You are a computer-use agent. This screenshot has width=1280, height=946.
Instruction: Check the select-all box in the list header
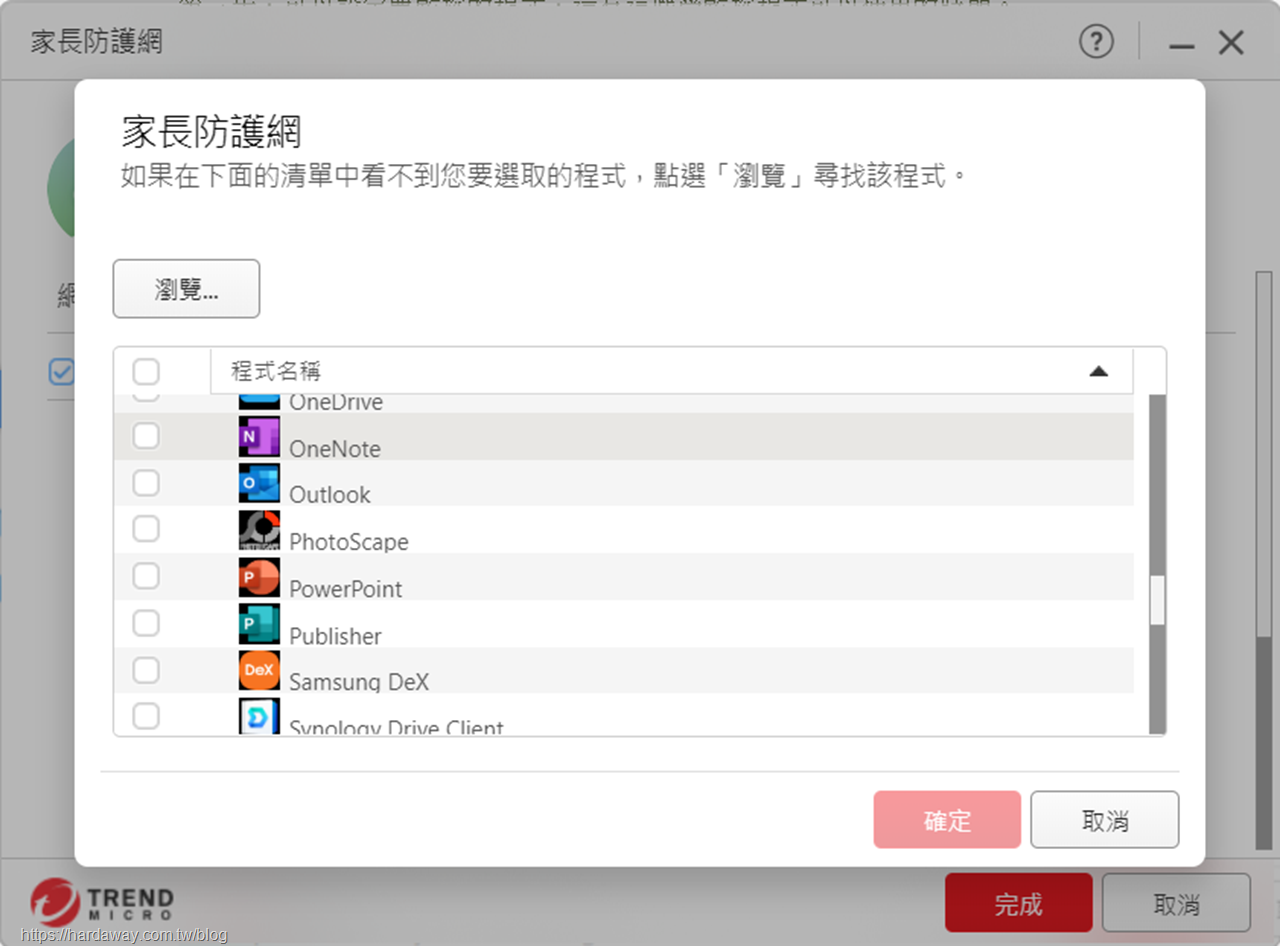[x=146, y=372]
